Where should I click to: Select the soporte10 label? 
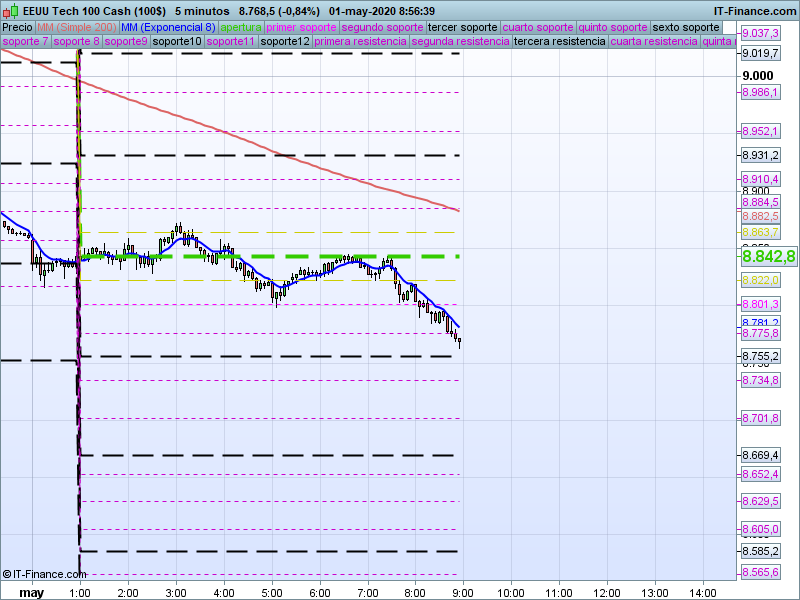[177, 42]
